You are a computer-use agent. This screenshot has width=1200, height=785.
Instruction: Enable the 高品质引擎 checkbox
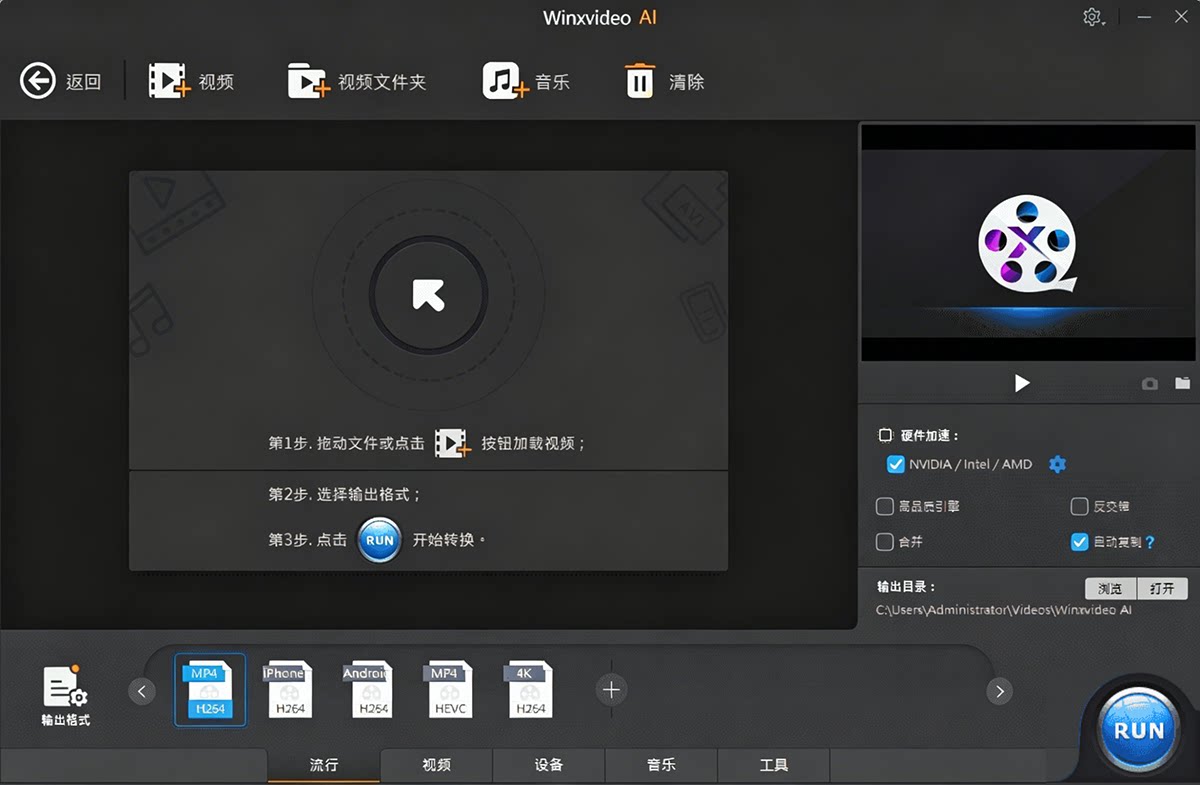(x=884, y=506)
